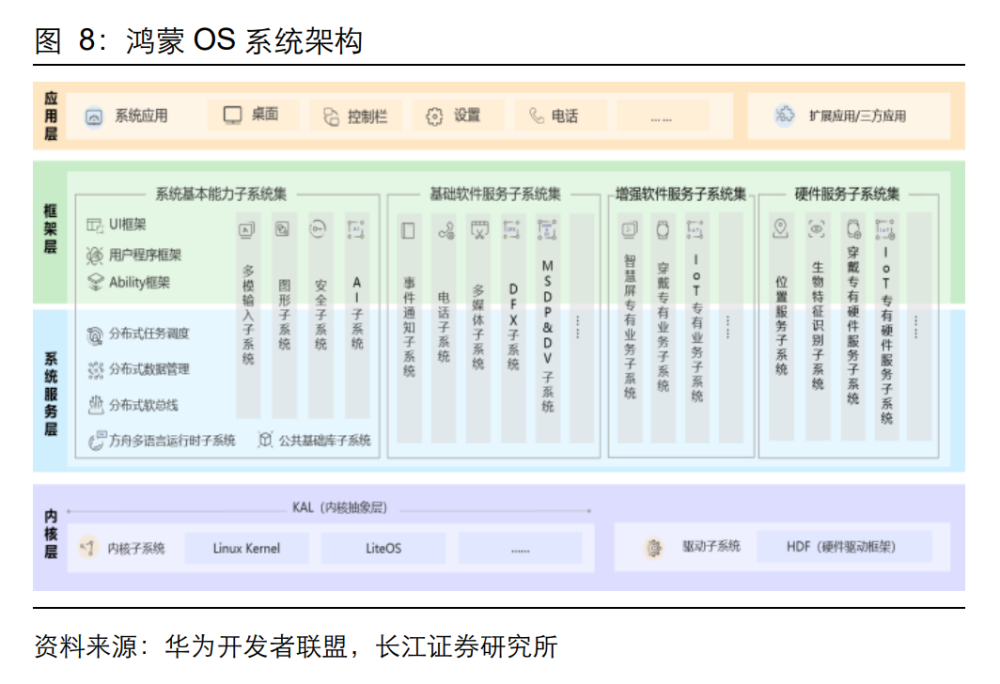Click the MSDP&DV子系统 vertical label
This screenshot has width=1000, height=684.
pos(547,336)
